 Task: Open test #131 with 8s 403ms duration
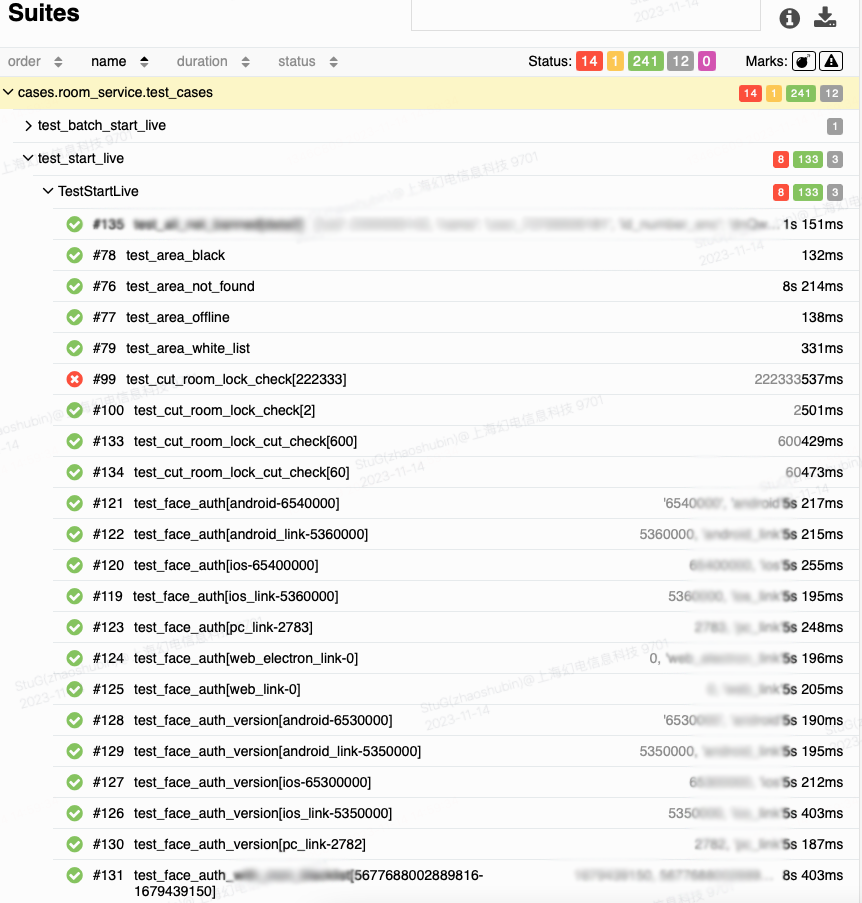pyautogui.click(x=456, y=882)
